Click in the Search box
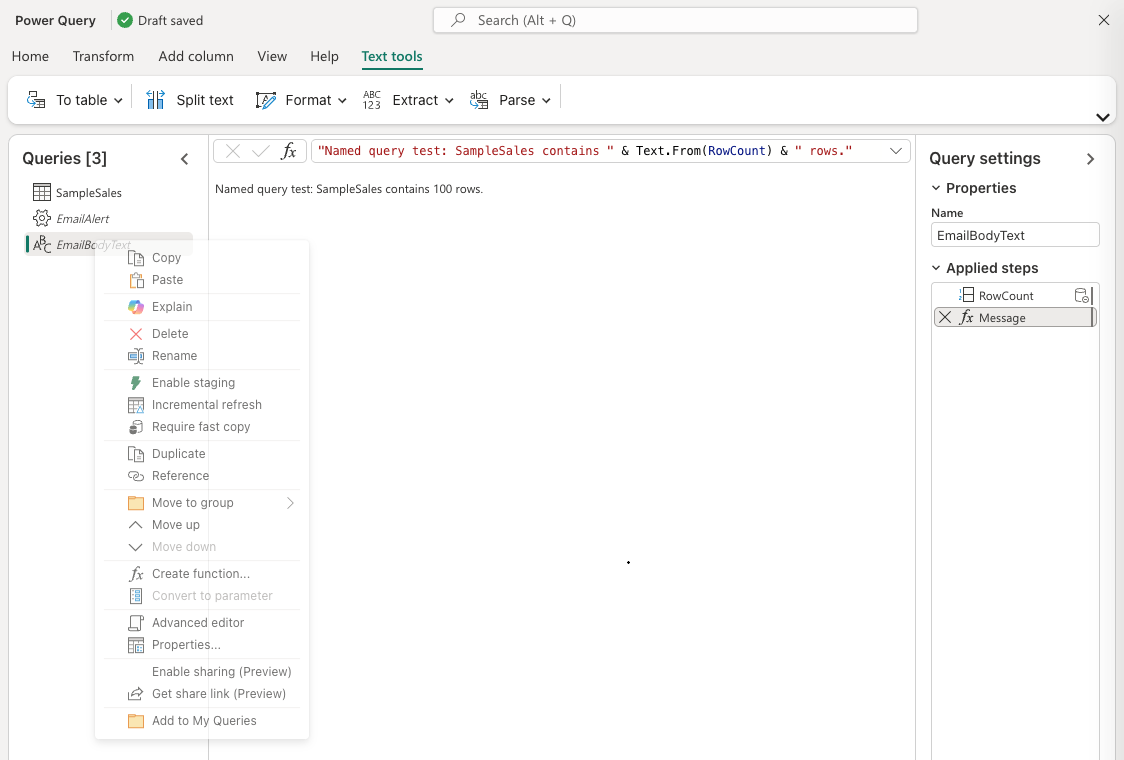1124x760 pixels. click(675, 20)
